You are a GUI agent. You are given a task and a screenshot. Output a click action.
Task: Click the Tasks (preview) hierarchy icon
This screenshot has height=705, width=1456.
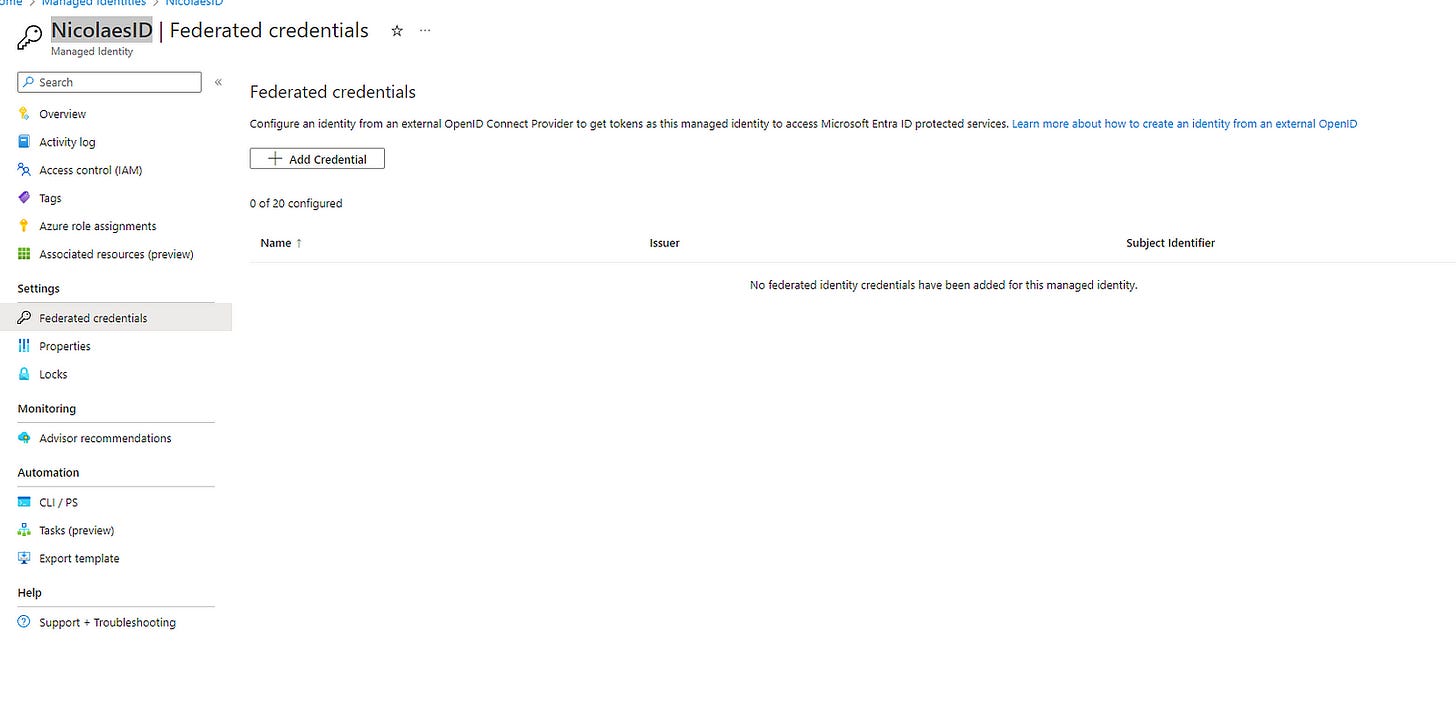(x=24, y=530)
